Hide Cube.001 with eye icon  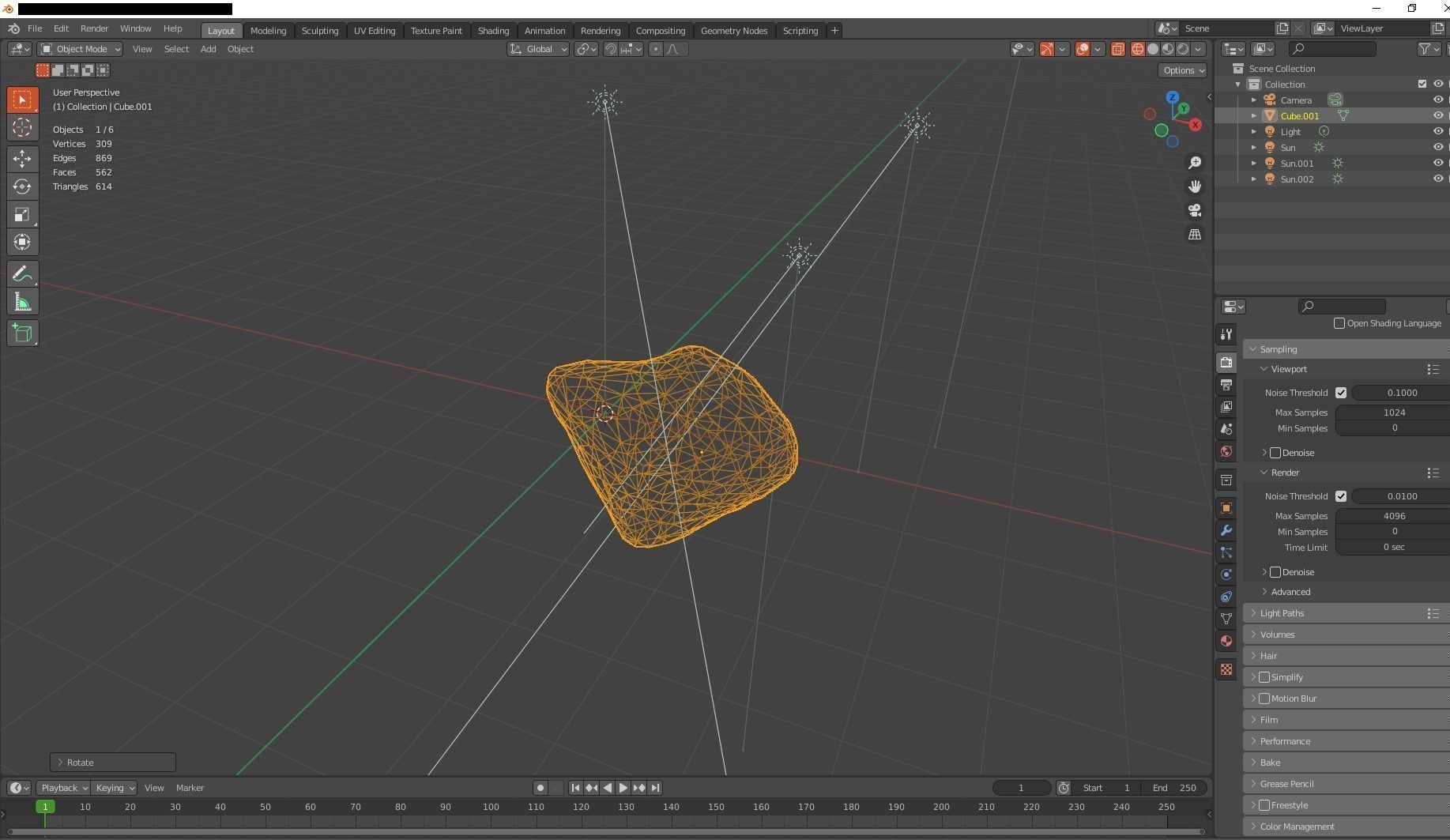click(1438, 115)
